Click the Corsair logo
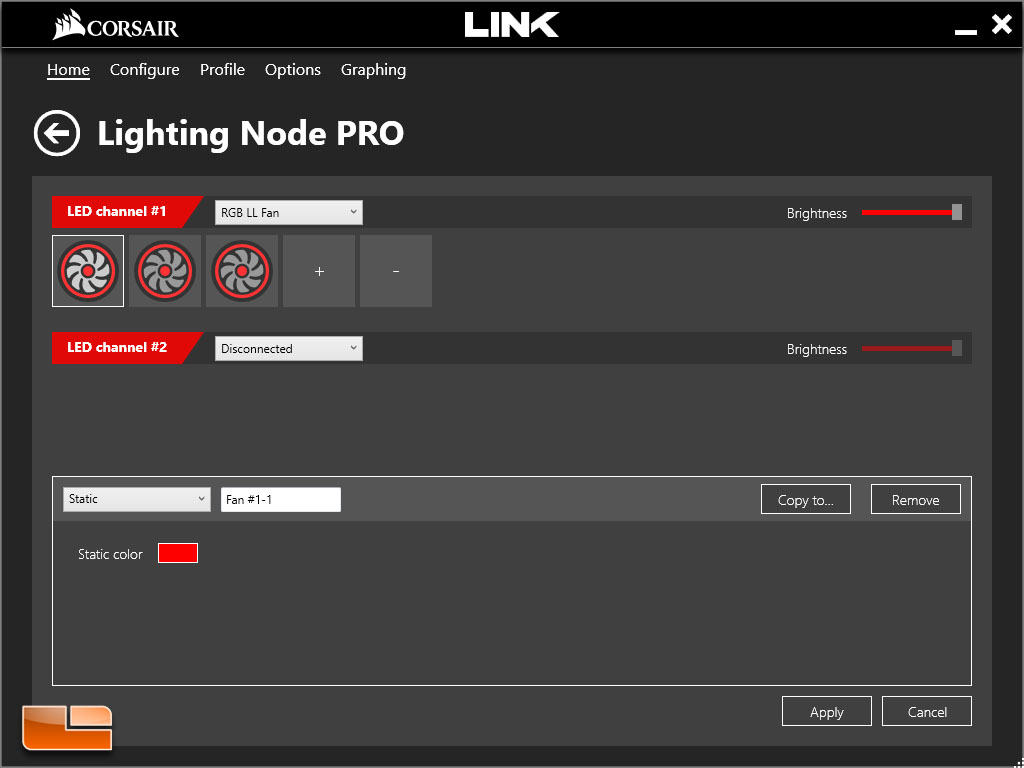Viewport: 1024px width, 768px height. click(x=116, y=25)
